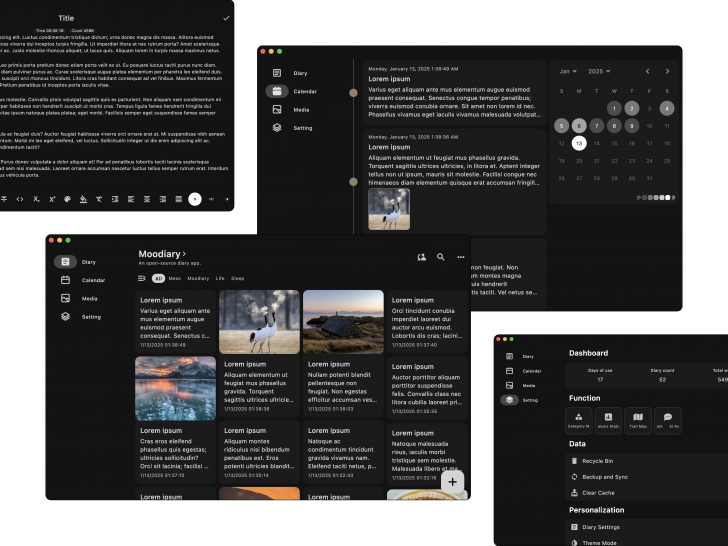
Task: Go to next month in calendar
Action: 667,72
